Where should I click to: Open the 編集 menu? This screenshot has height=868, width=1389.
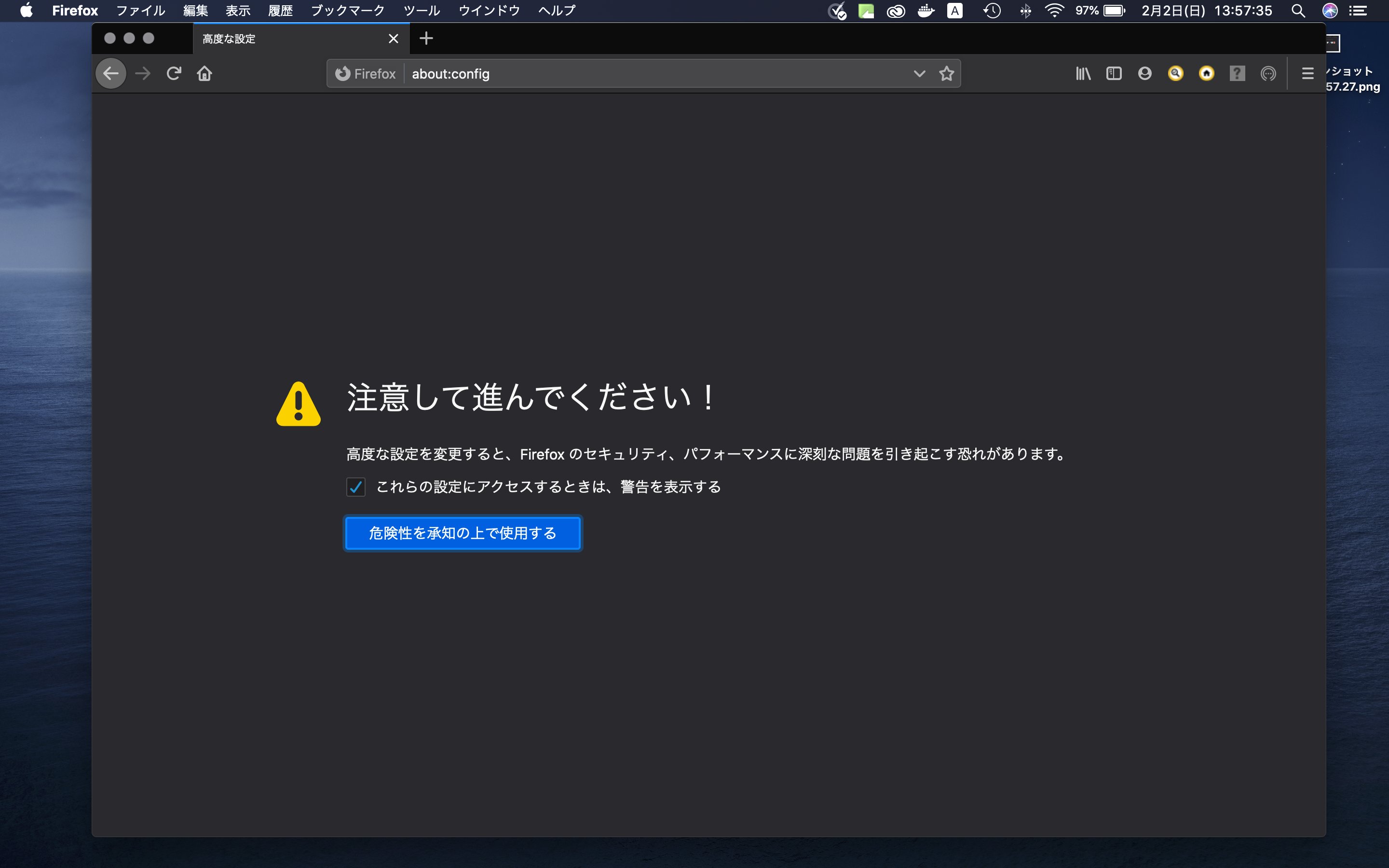tap(195, 10)
